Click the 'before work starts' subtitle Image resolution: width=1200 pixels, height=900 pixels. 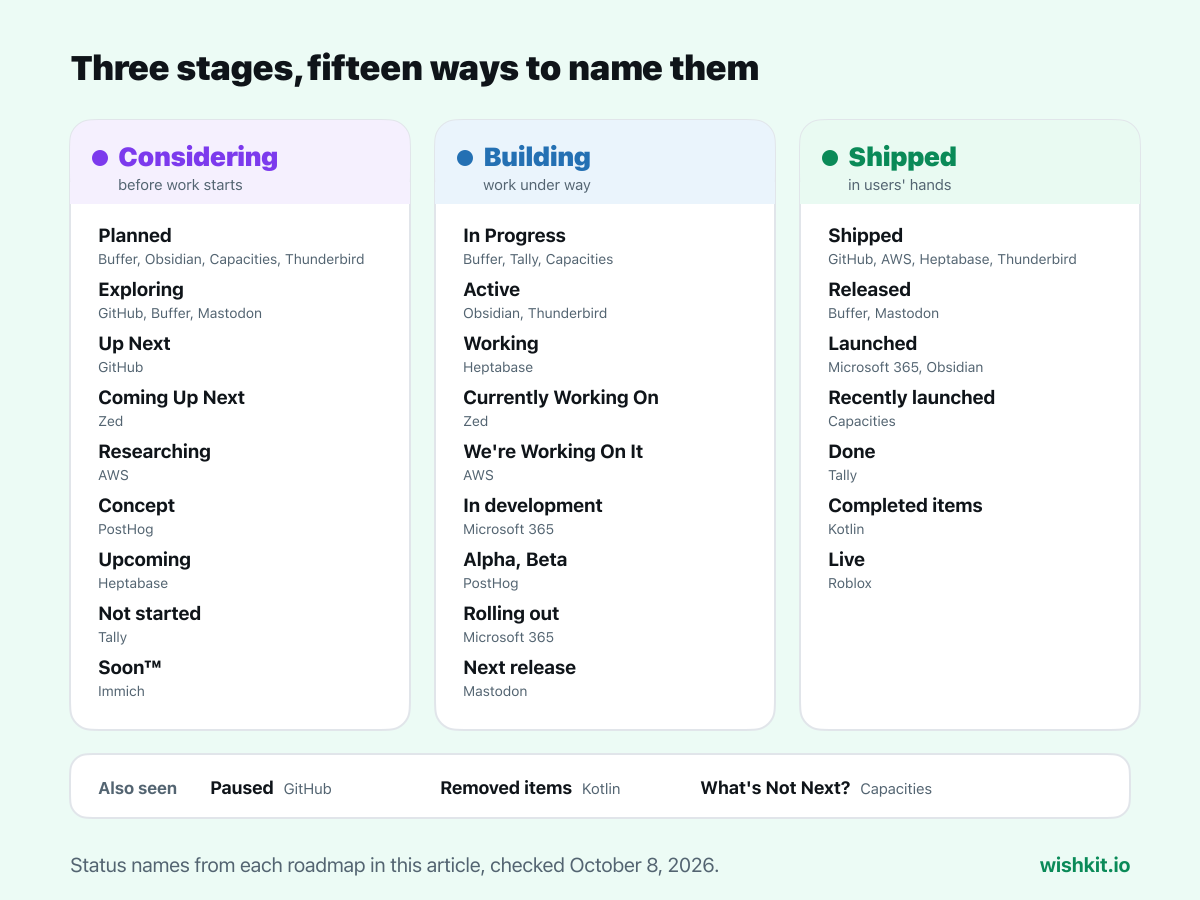click(180, 185)
